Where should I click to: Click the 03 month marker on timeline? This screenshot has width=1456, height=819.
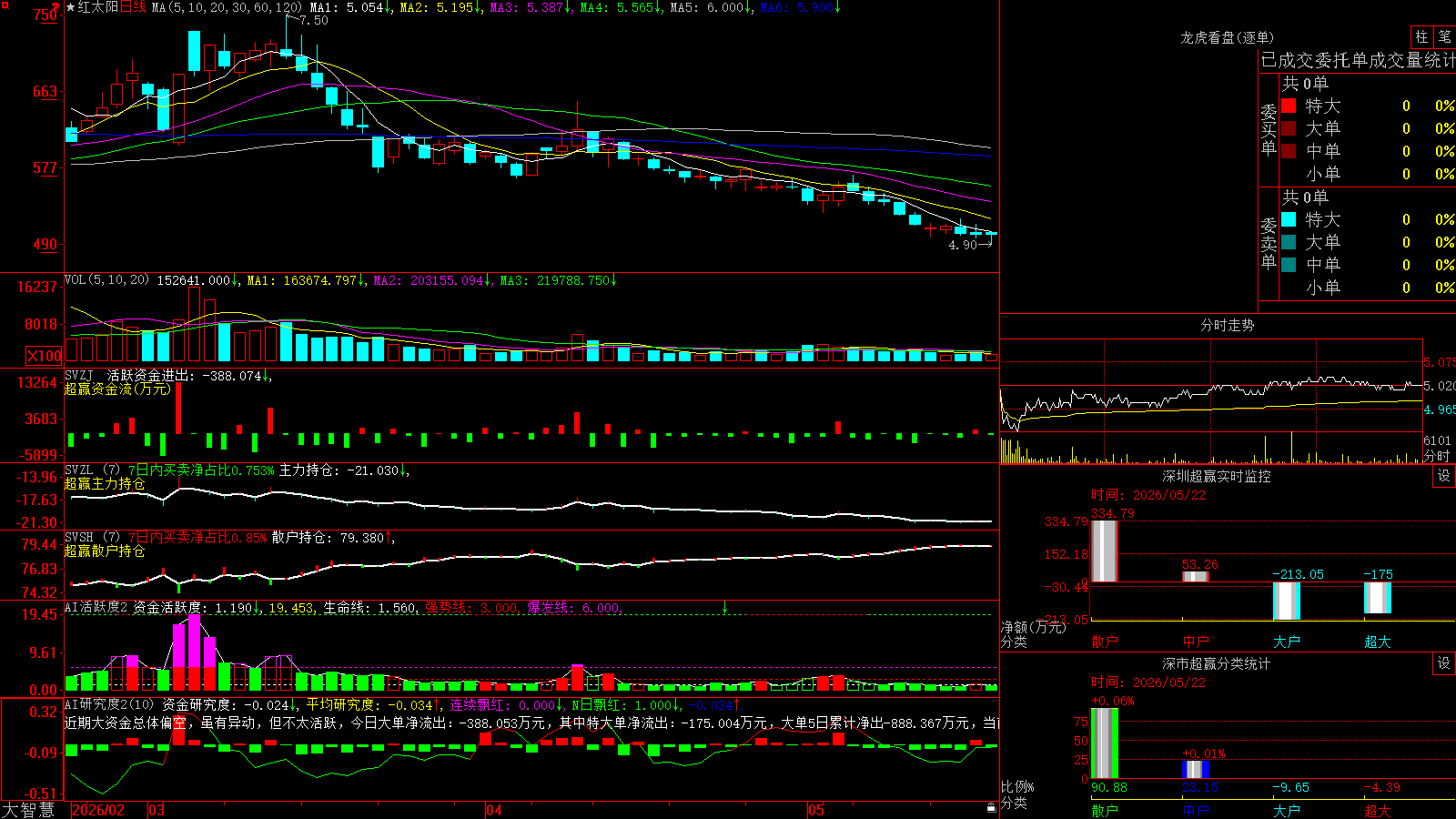157,810
